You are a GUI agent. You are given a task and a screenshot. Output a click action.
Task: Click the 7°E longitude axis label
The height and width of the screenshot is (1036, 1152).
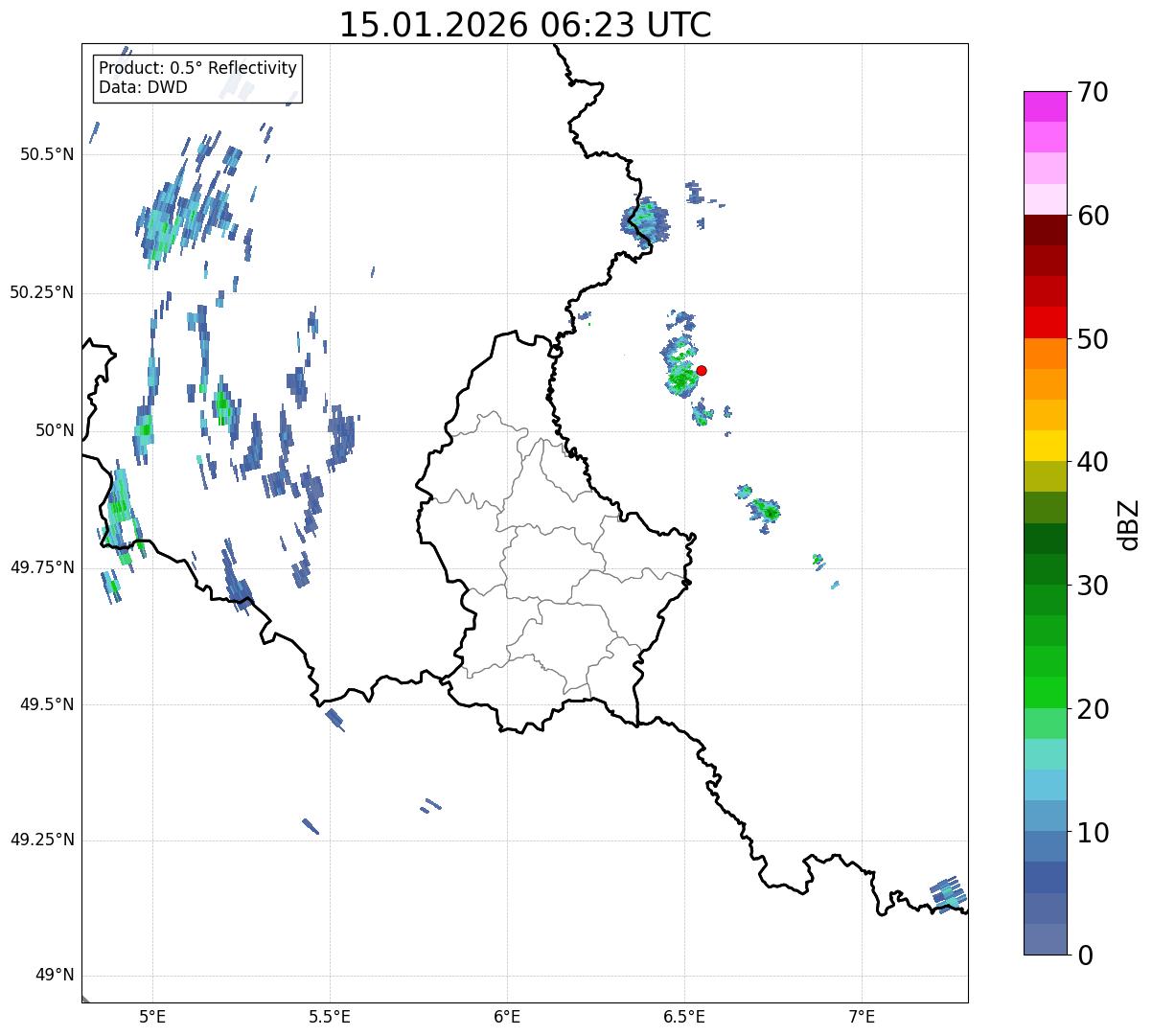click(862, 1016)
